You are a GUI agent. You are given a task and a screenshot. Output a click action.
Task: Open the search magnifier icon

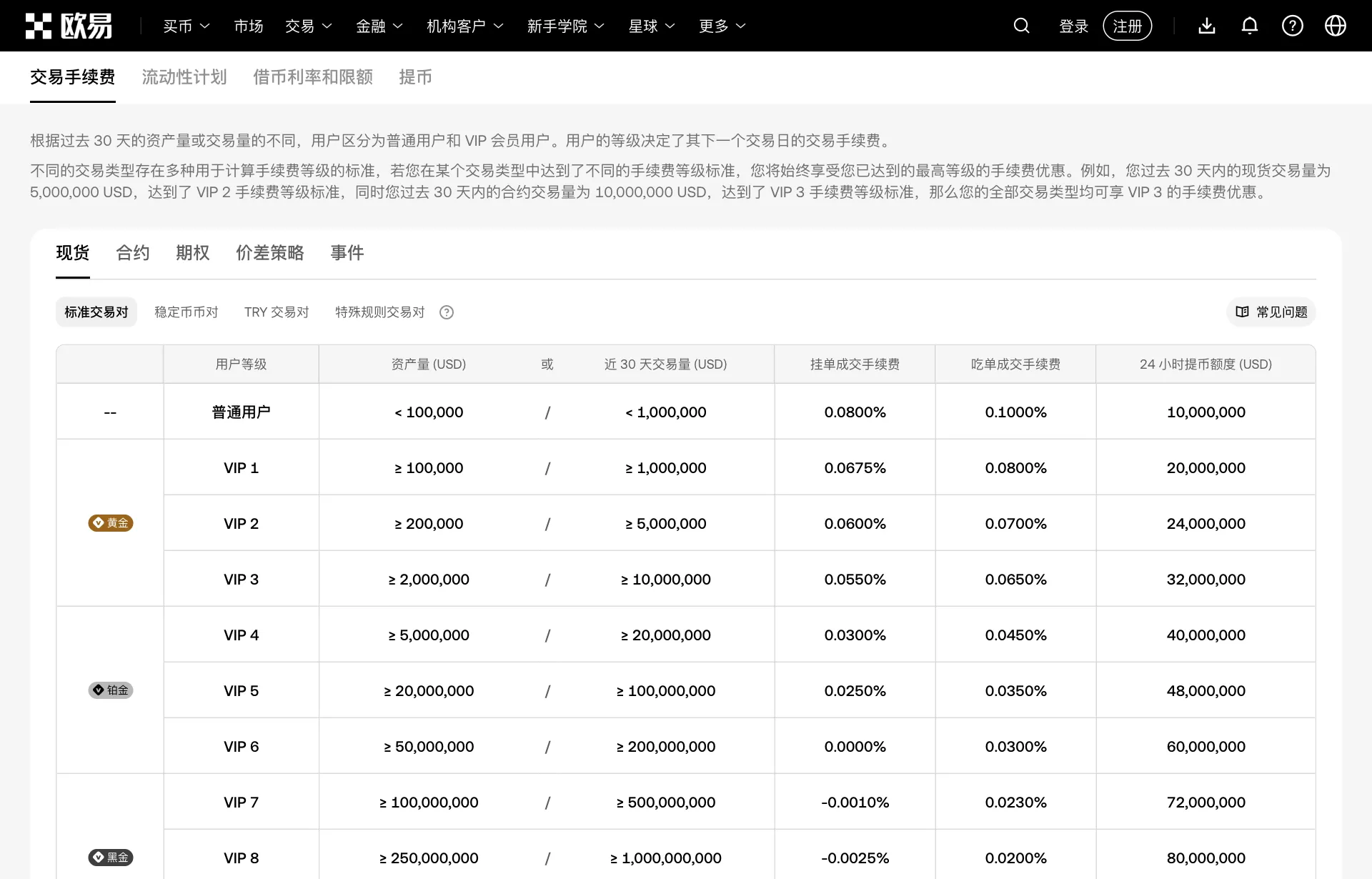1022,26
